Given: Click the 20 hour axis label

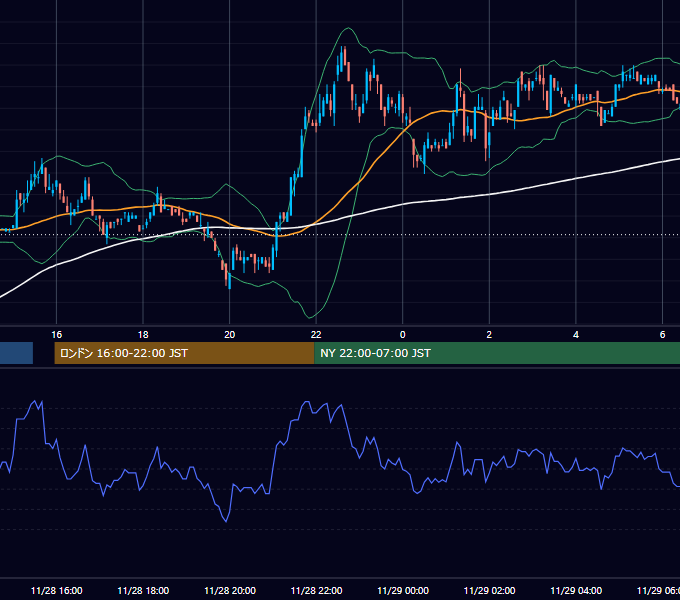Looking at the screenshot, I should click(229, 335).
